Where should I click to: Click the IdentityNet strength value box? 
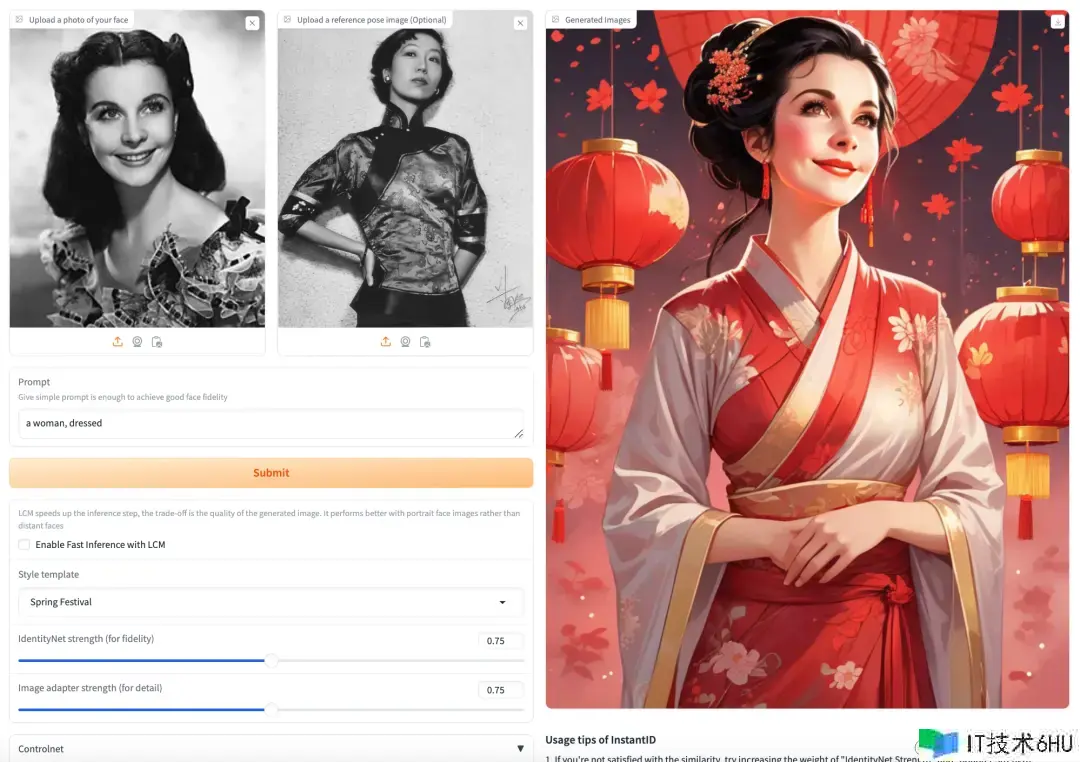tap(501, 641)
